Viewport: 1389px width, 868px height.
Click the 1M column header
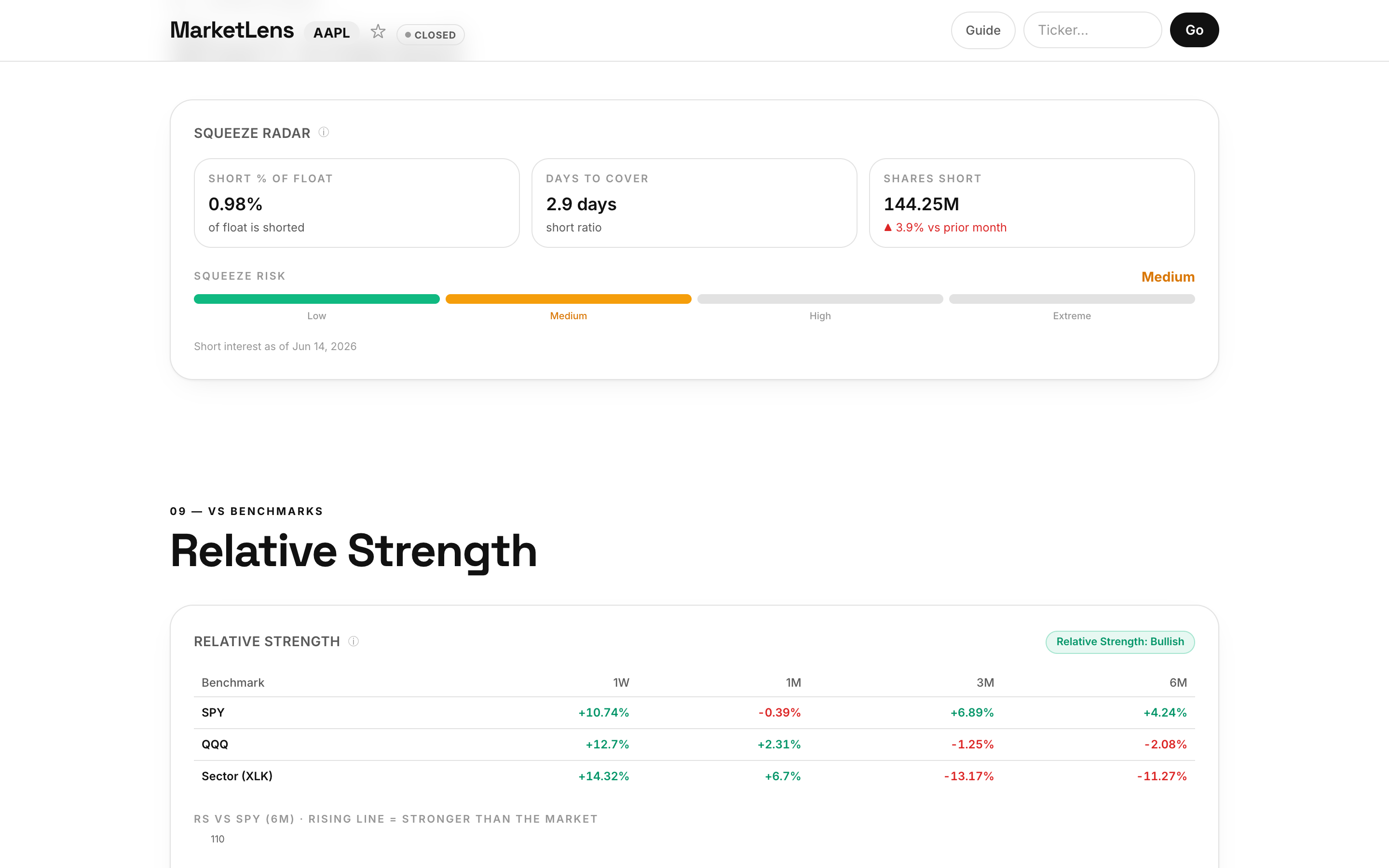click(793, 682)
